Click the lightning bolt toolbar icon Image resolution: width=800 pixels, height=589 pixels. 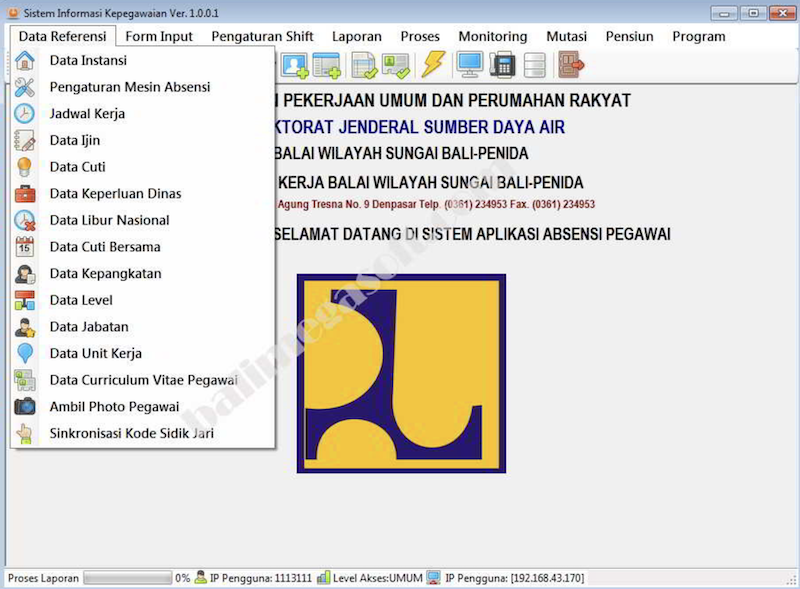coord(432,65)
